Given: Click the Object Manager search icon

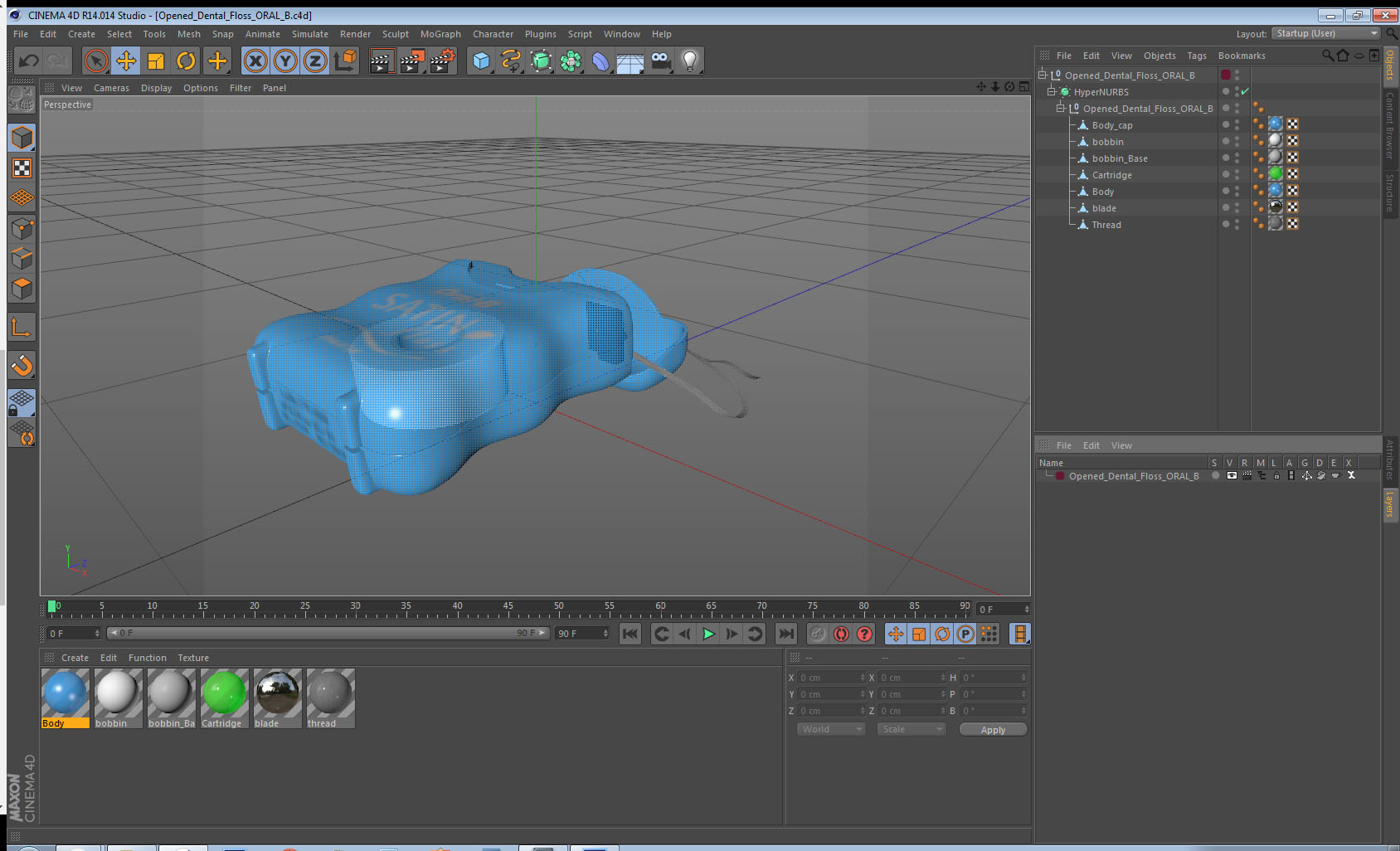Looking at the screenshot, I should (x=1327, y=56).
